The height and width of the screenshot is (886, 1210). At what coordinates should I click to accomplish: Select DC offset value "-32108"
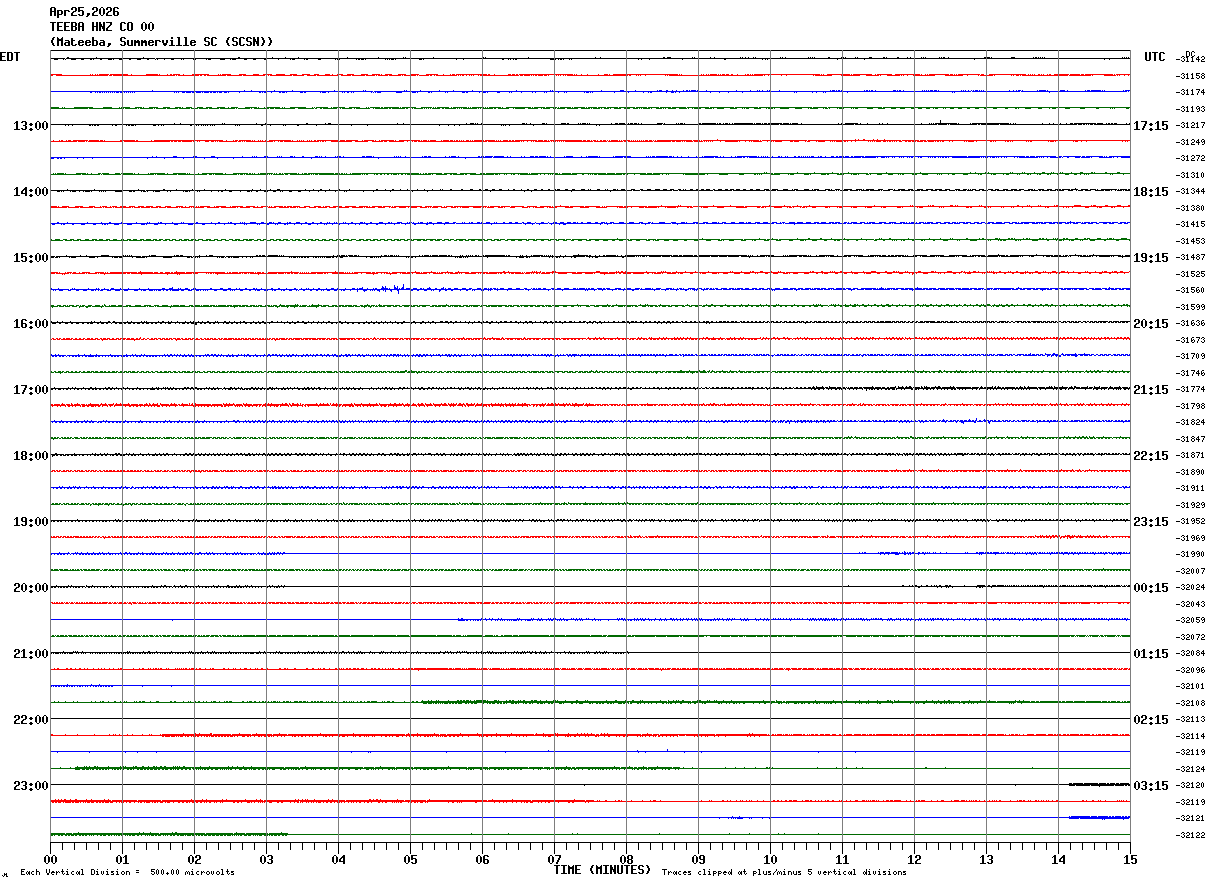1191,704
